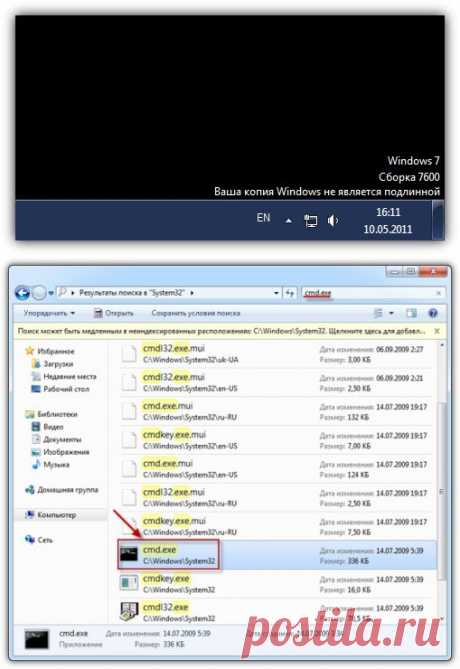Click the Избранное star icon
Screen dimensions: 460x669
point(29,351)
